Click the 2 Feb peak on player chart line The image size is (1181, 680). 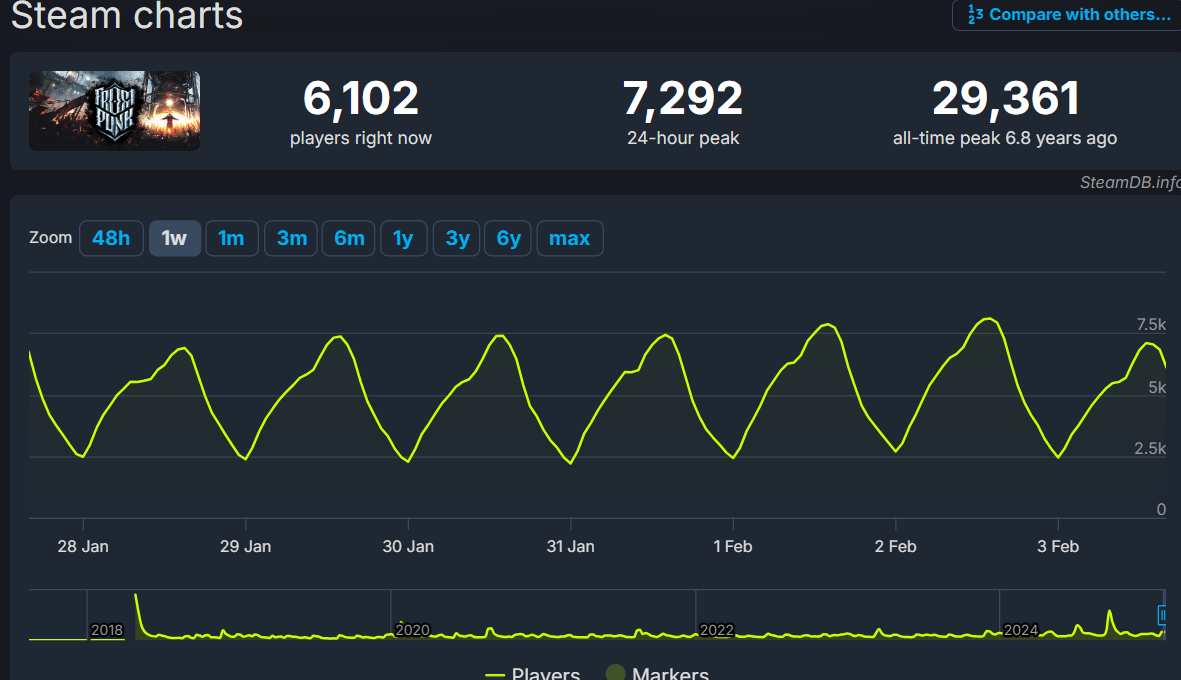pos(989,319)
